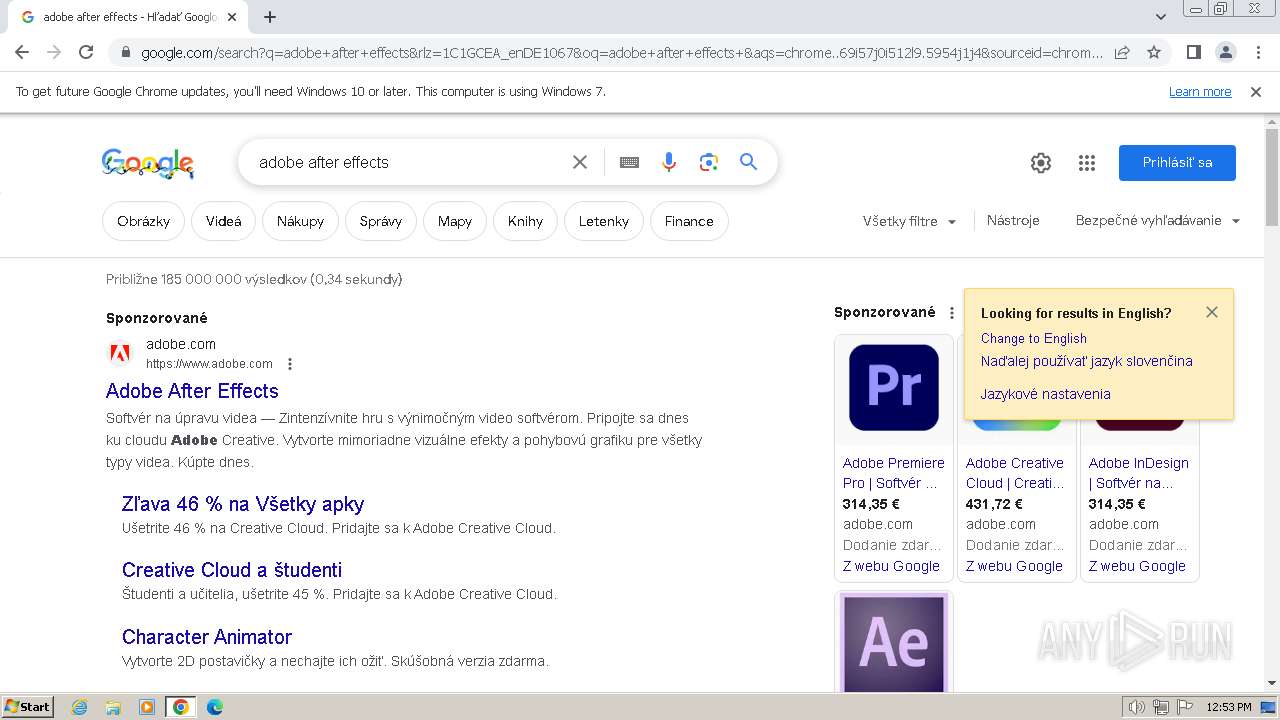Share this page from the address bar
The width and height of the screenshot is (1280, 720).
click(x=1122, y=52)
